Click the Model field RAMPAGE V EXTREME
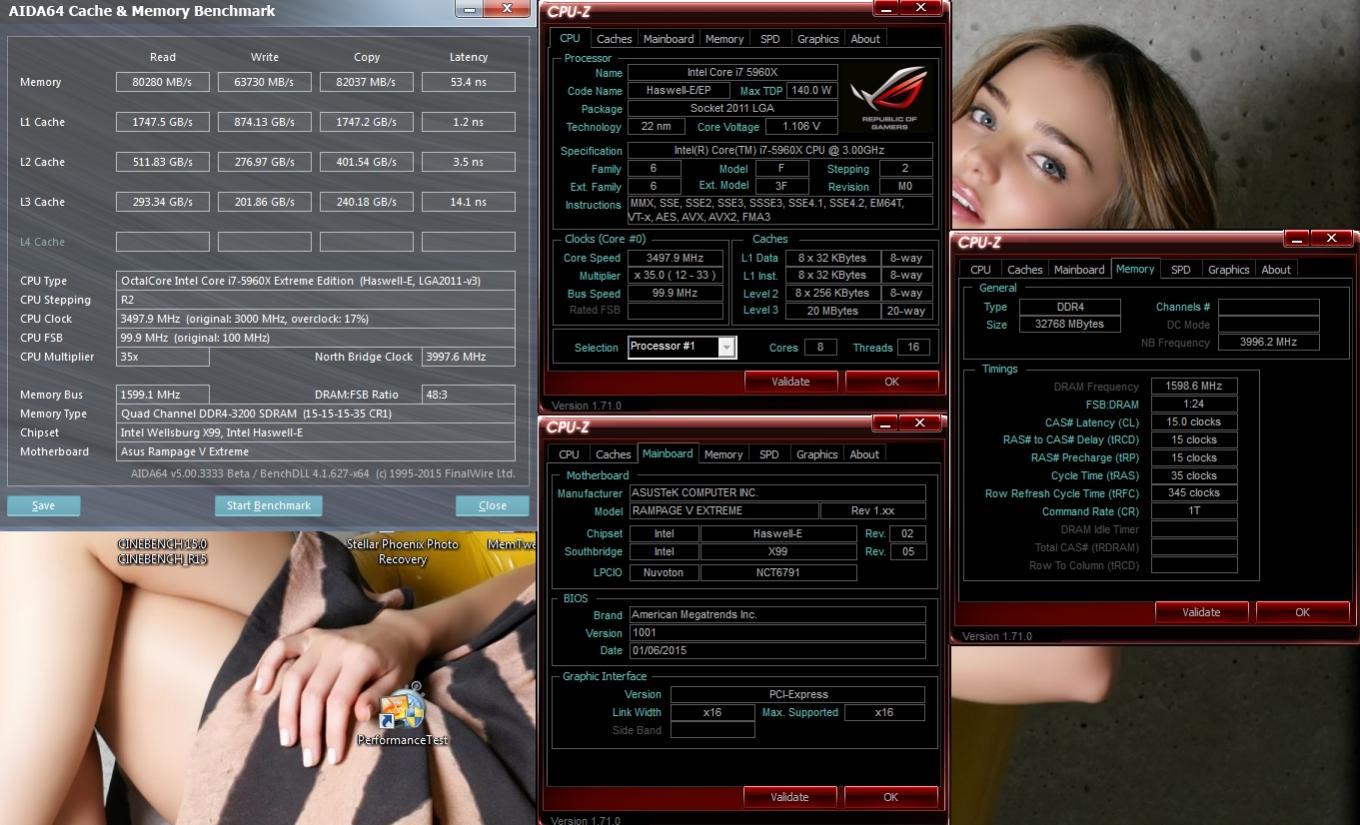Image resolution: width=1360 pixels, height=825 pixels. [723, 511]
